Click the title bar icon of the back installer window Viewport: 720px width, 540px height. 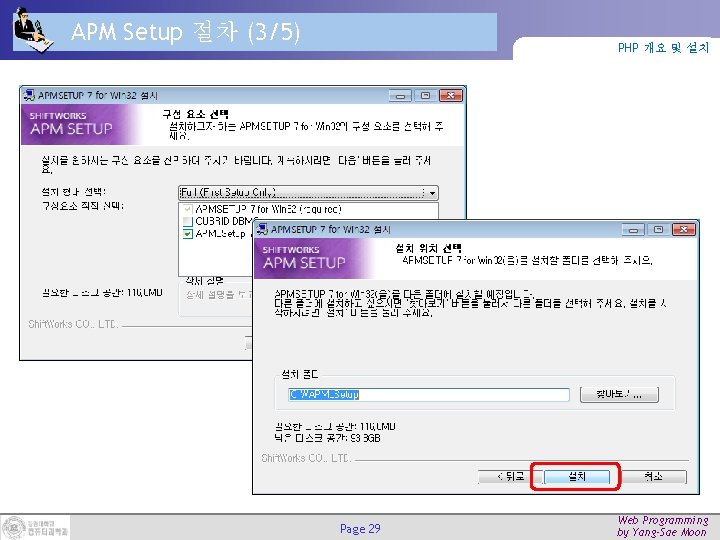click(x=29, y=95)
